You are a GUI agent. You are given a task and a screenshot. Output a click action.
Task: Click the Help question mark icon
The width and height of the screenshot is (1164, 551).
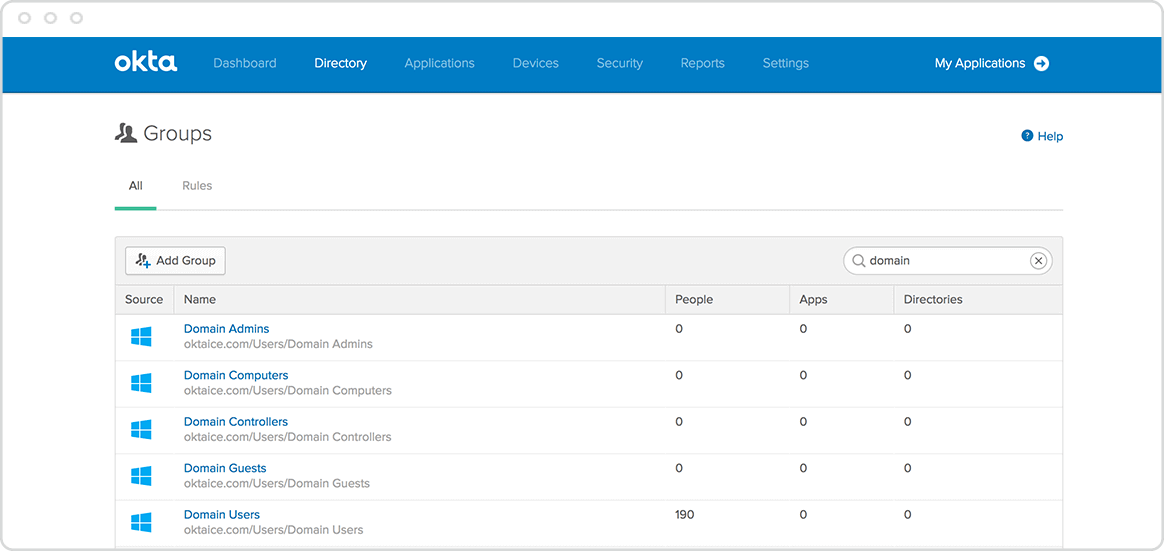click(1027, 136)
